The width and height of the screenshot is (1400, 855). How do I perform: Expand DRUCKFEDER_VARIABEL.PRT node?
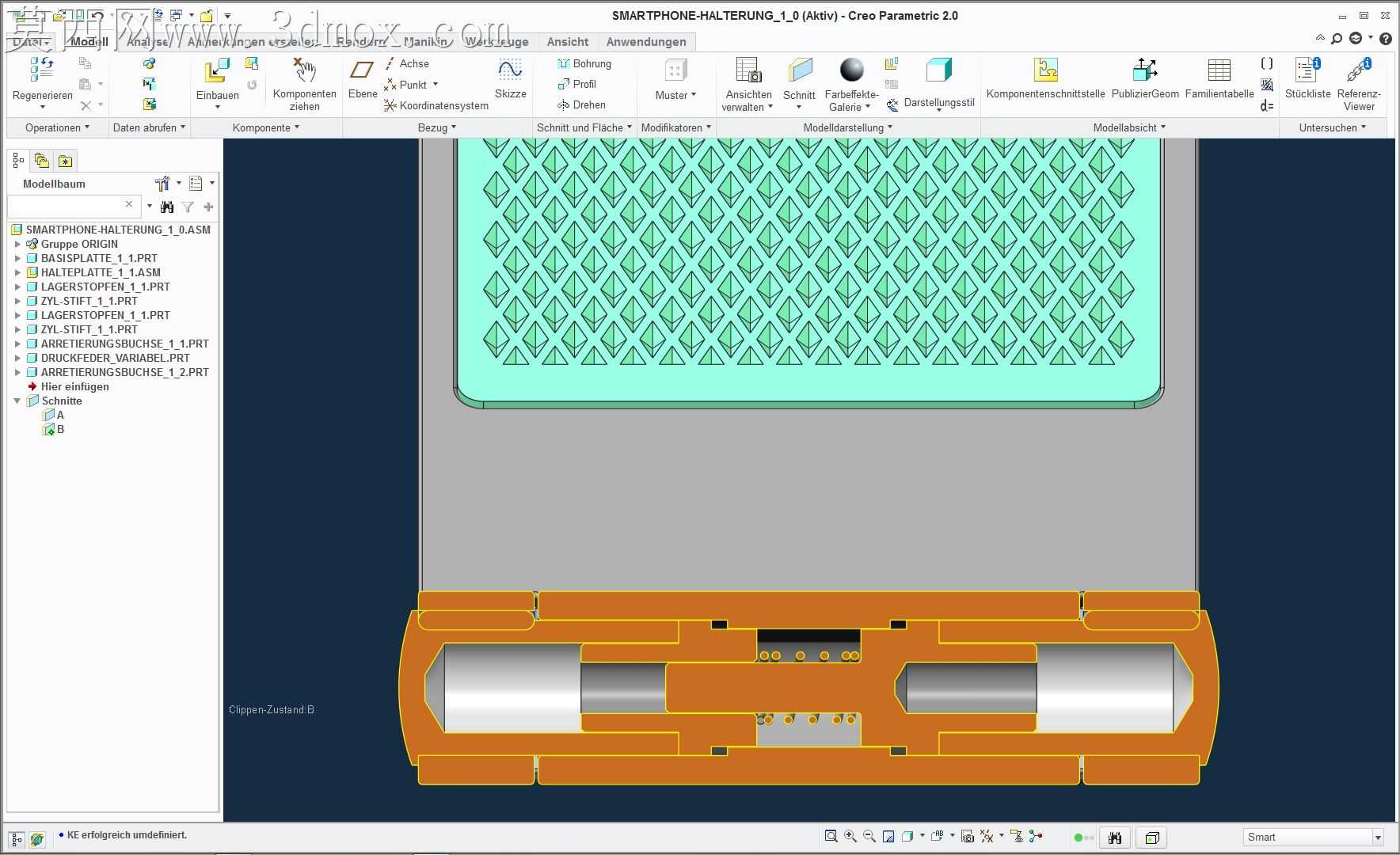coord(17,358)
